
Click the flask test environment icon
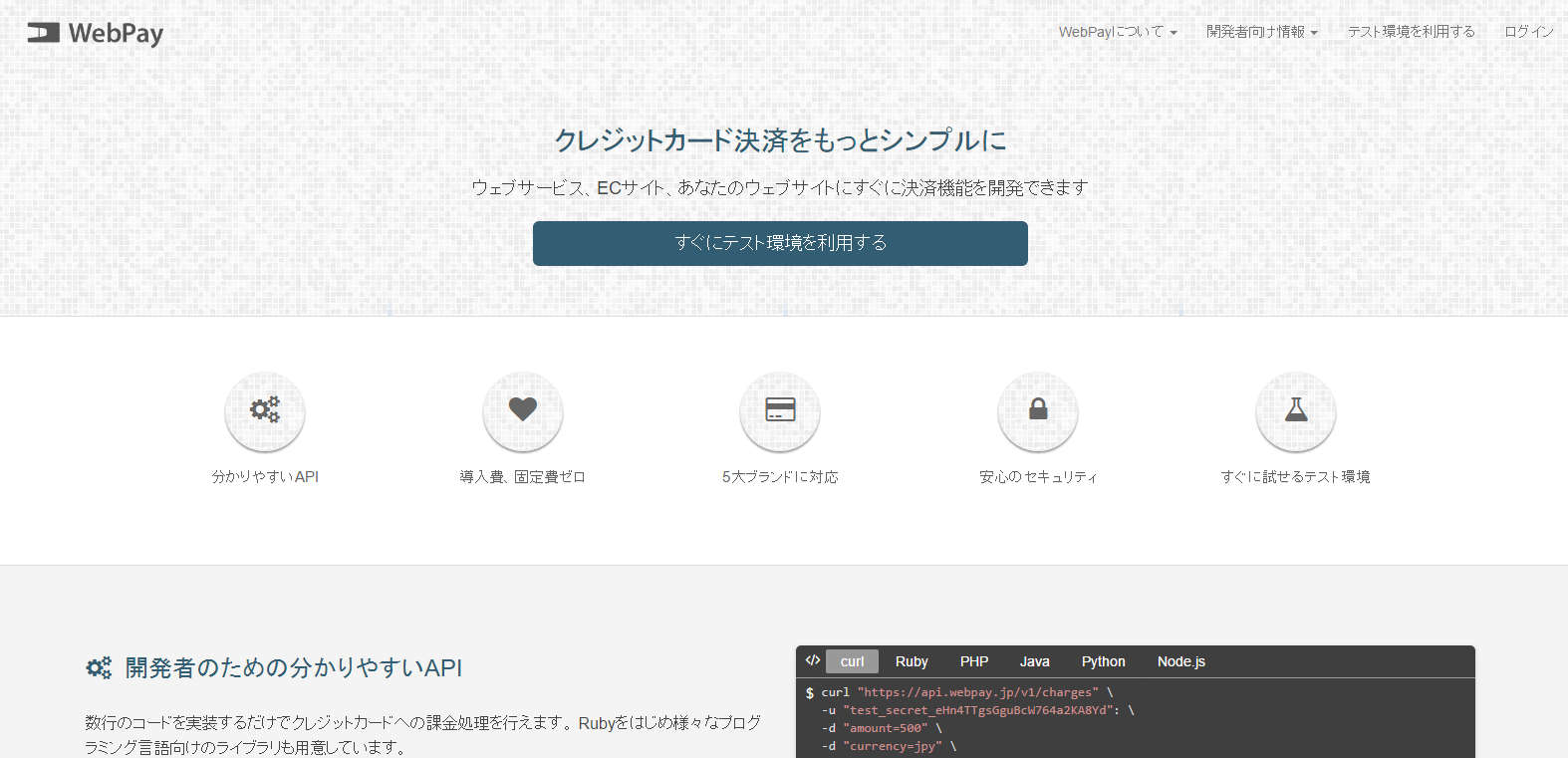pos(1296,410)
